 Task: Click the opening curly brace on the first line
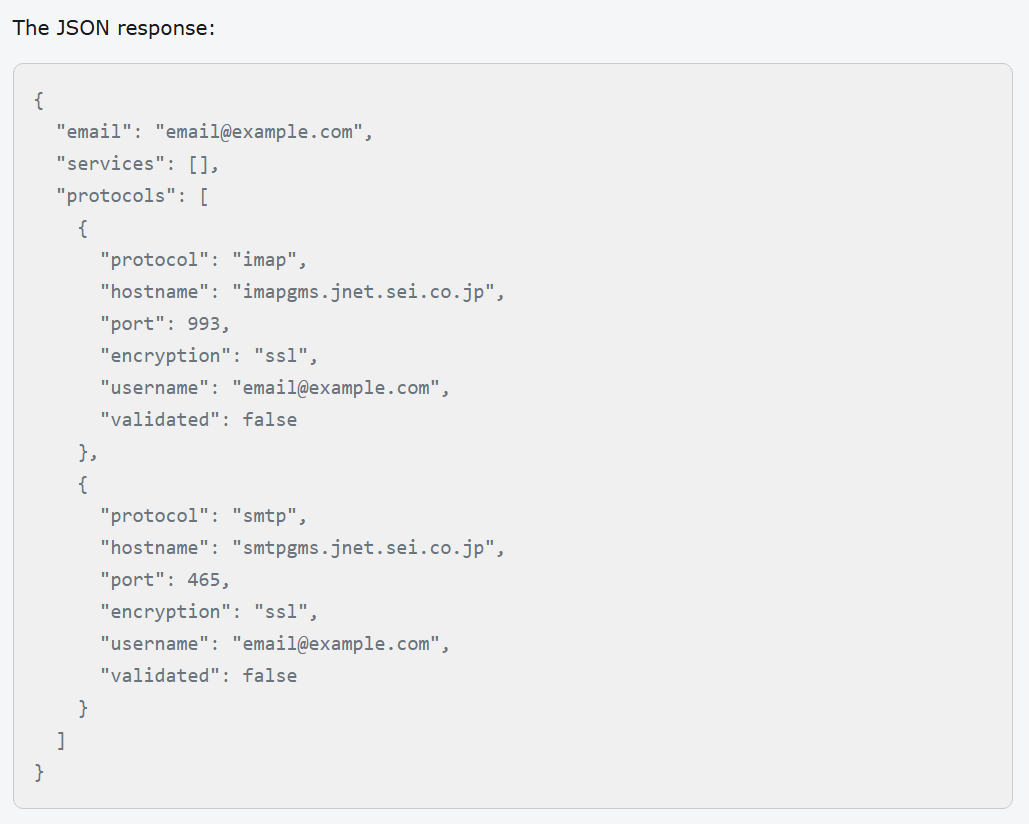(x=39, y=99)
